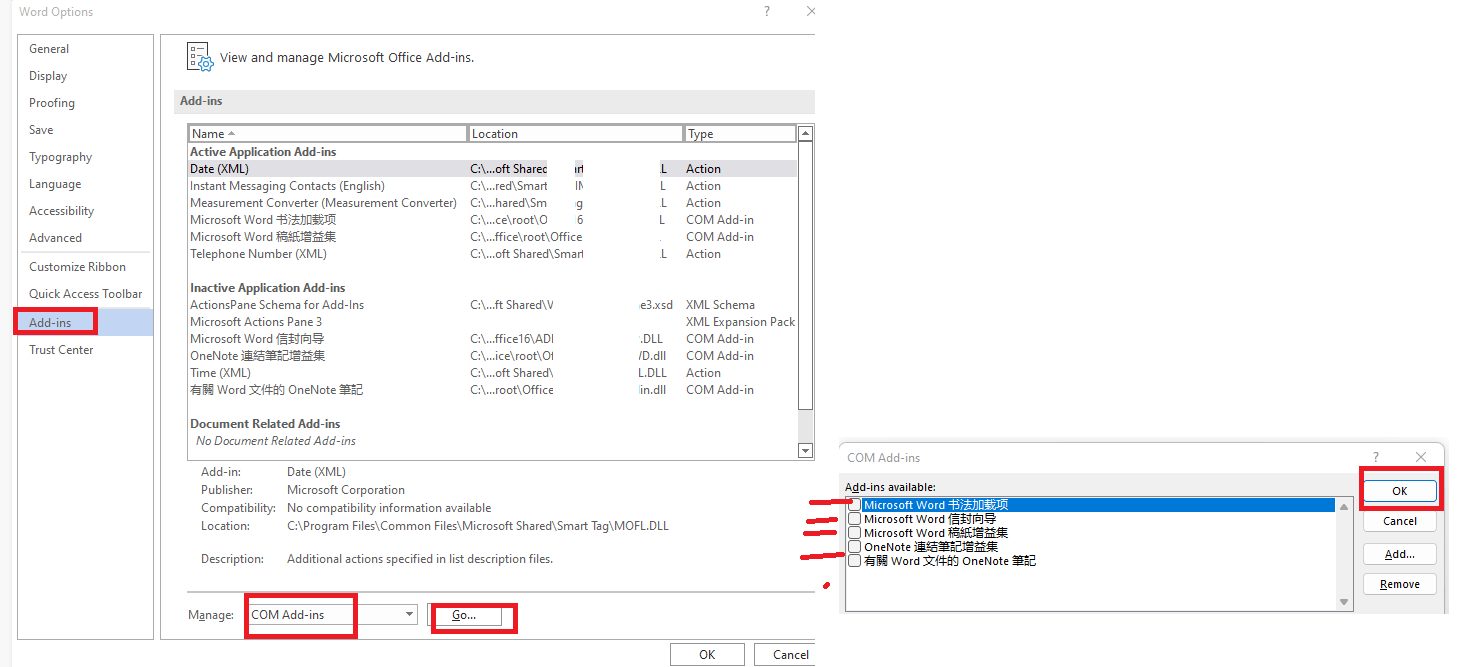
Task: Open Trust Center category
Action: 61,350
